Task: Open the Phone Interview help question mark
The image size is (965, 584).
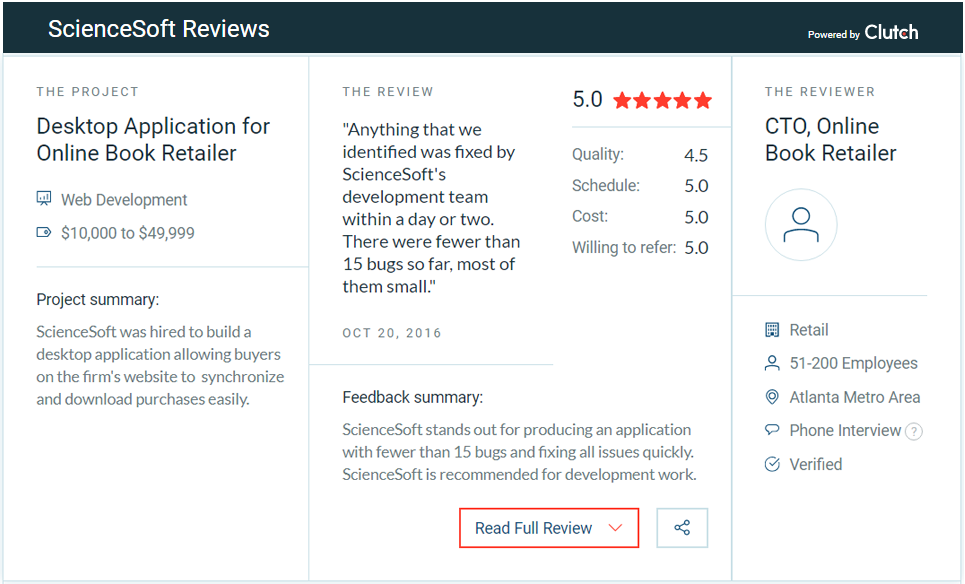Action: tap(913, 431)
